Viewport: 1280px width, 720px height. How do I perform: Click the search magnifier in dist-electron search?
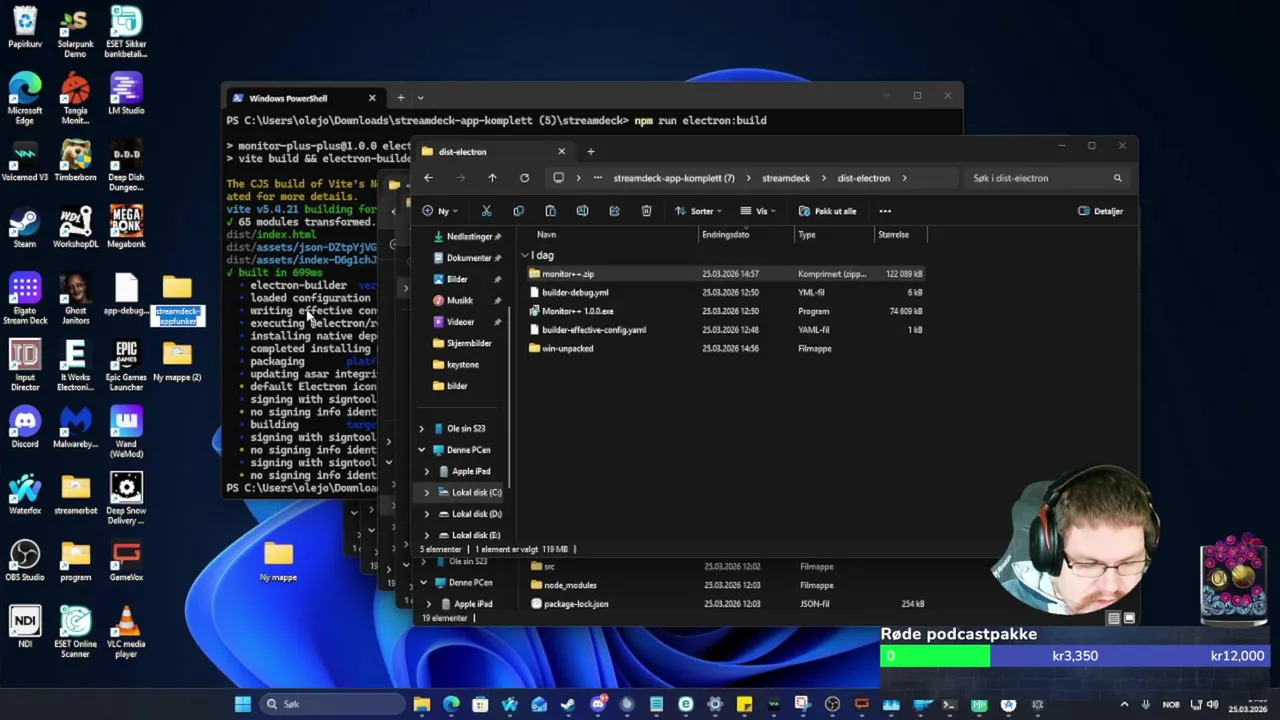[x=1117, y=178]
